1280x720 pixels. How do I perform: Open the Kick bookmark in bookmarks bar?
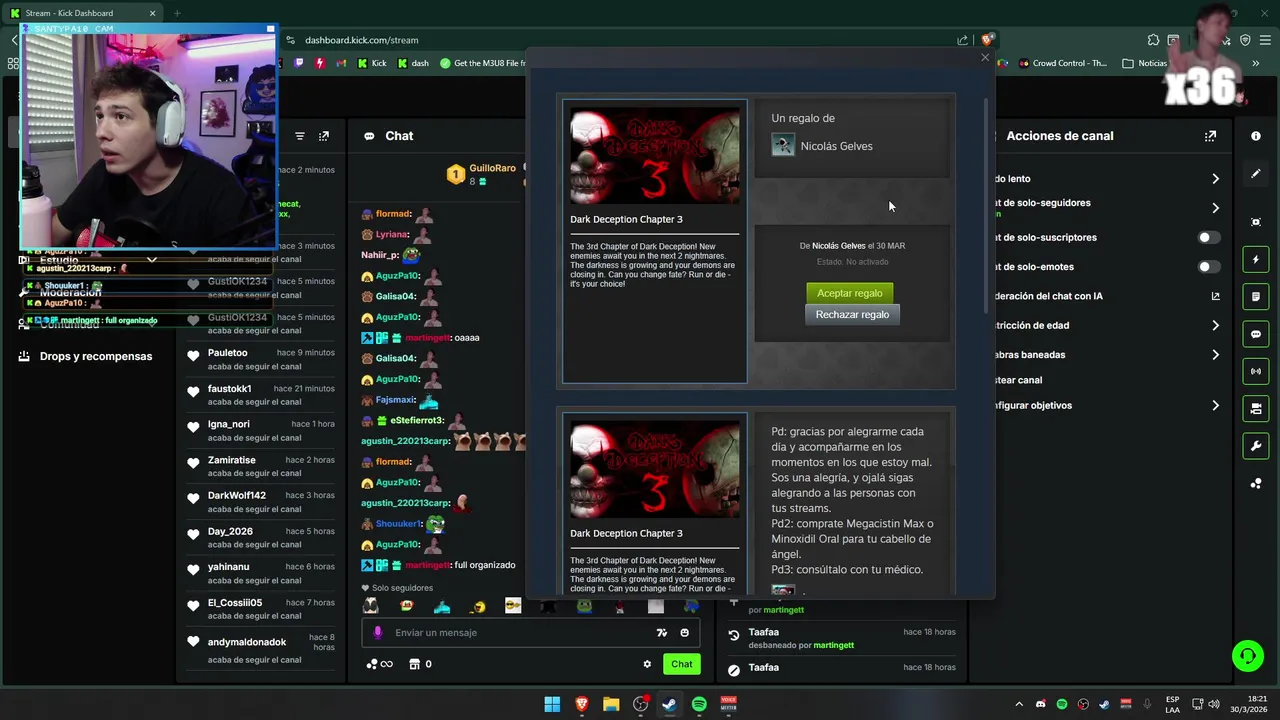[372, 63]
